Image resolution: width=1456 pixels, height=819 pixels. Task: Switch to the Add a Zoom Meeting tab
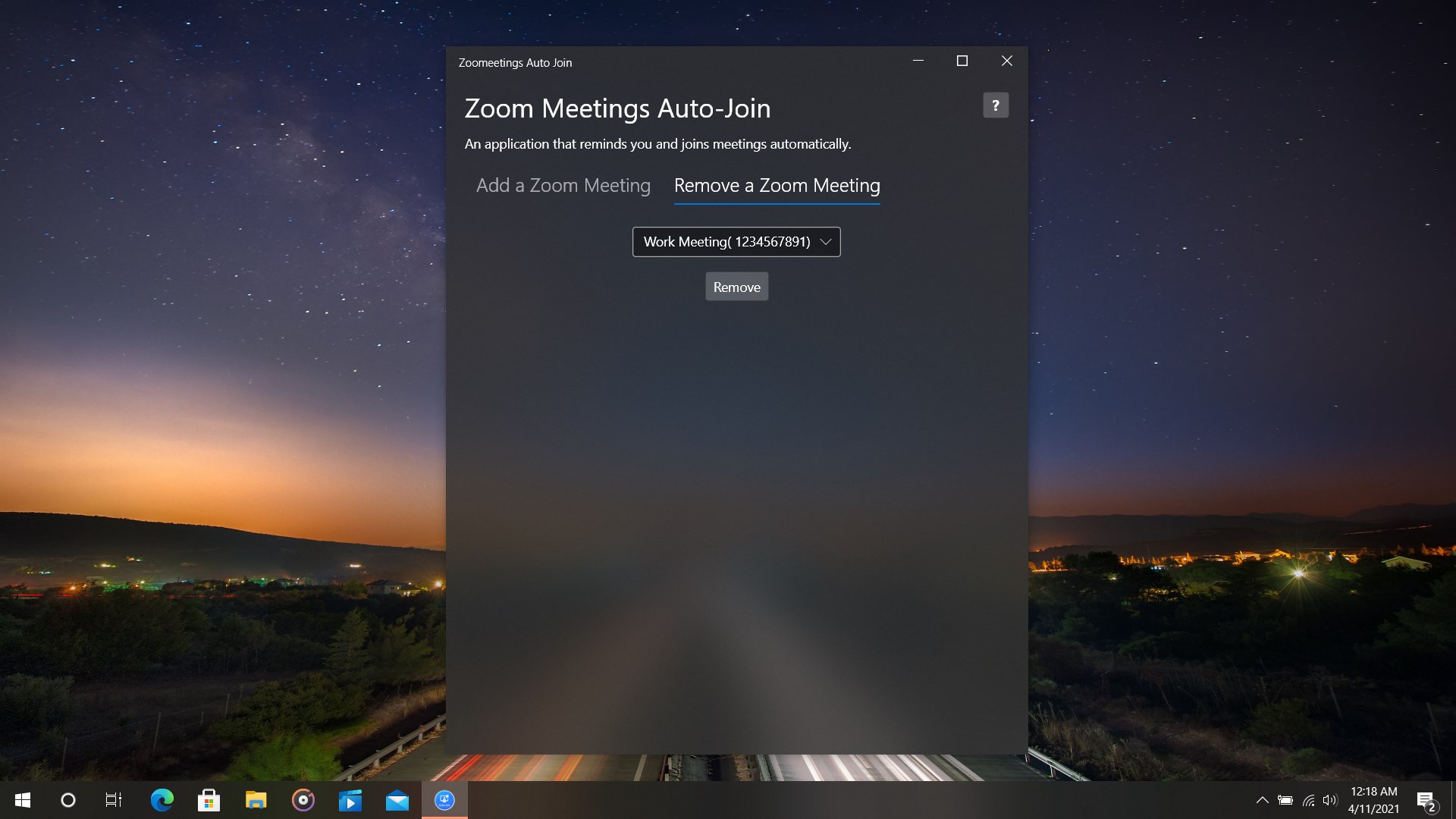click(x=563, y=186)
